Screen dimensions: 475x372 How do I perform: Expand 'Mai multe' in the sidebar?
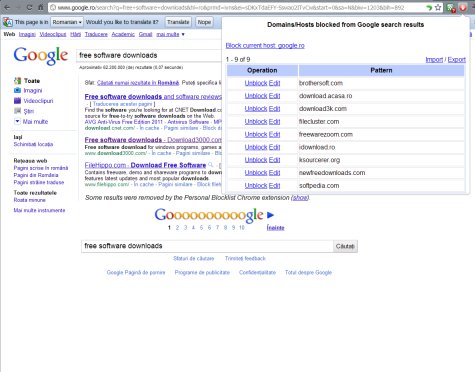tap(31, 121)
